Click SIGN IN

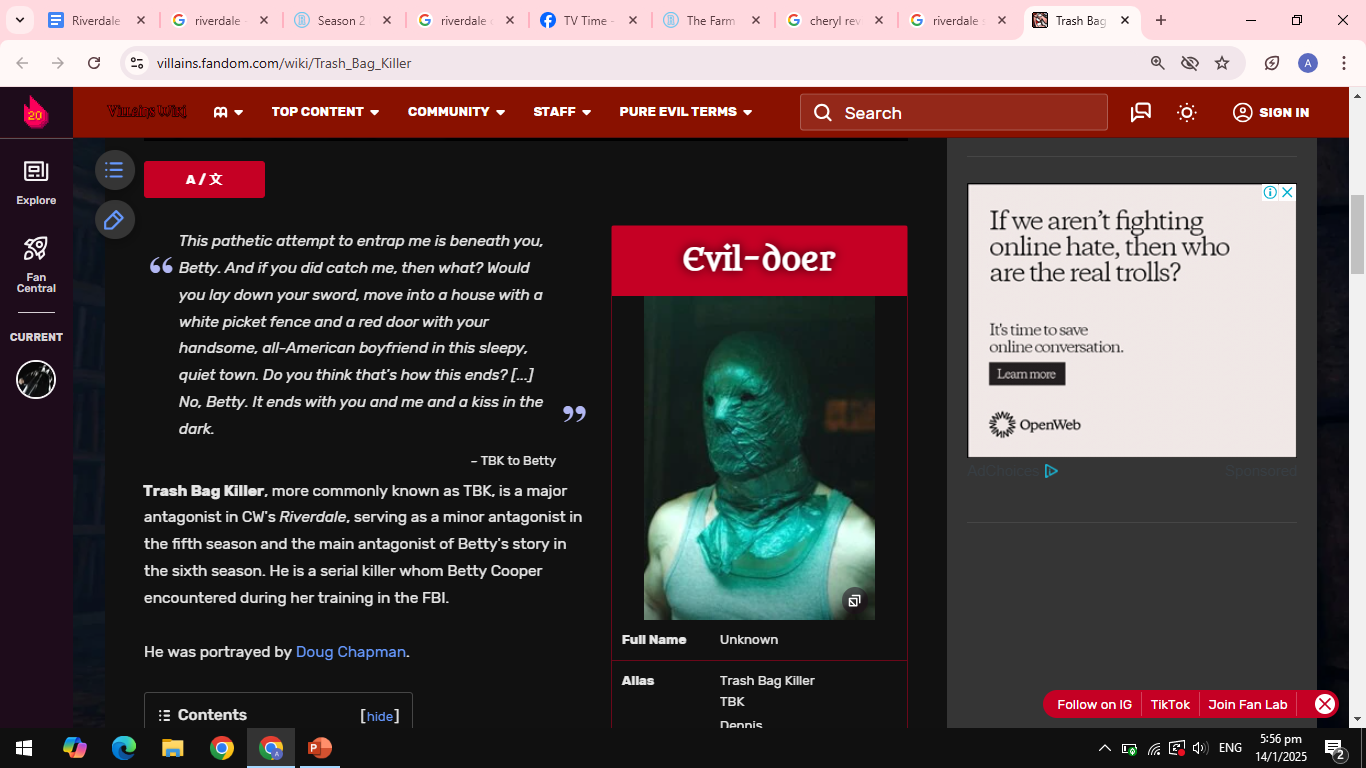pyautogui.click(x=1271, y=112)
